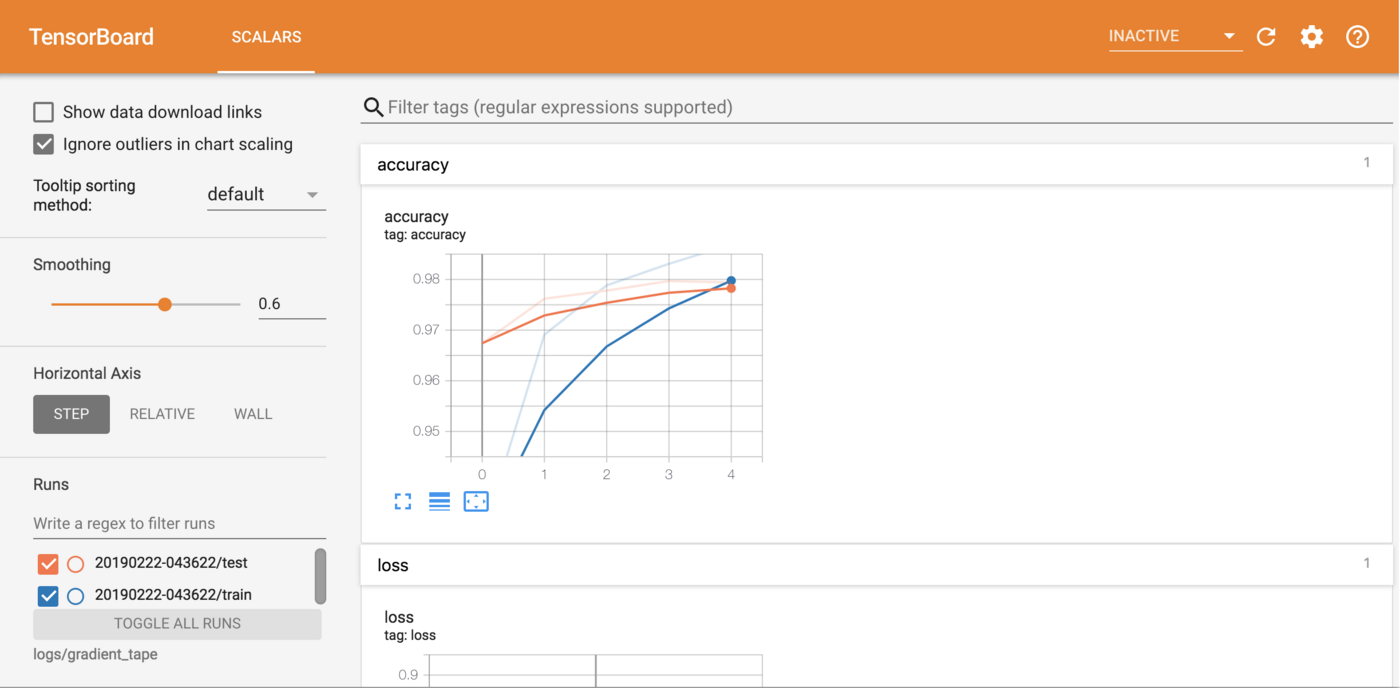Select STEP as horizontal axis

[71, 413]
